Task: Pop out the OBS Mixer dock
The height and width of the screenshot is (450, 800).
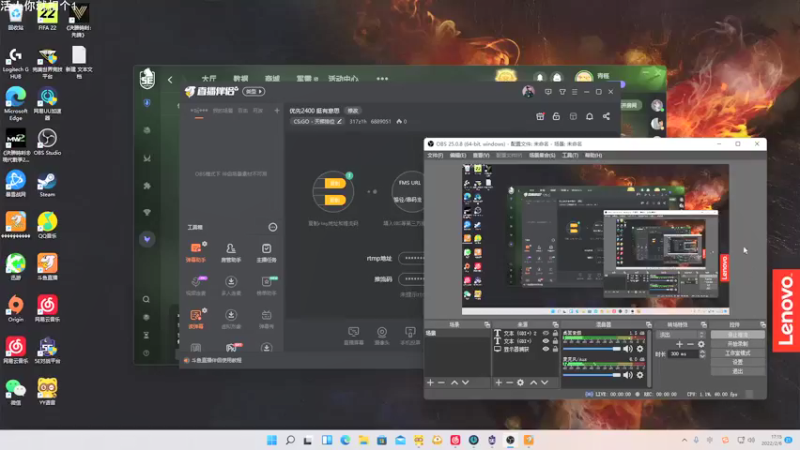Action: [648, 324]
